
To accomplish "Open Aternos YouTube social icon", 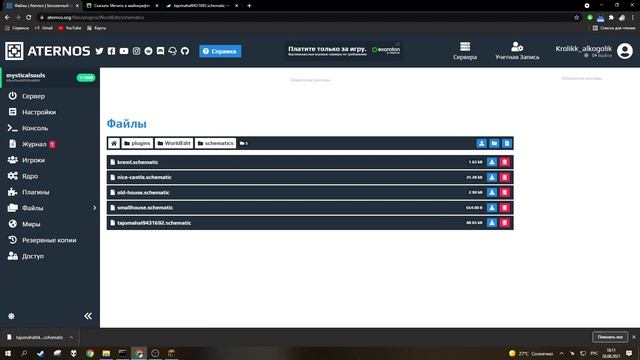I will coord(124,51).
